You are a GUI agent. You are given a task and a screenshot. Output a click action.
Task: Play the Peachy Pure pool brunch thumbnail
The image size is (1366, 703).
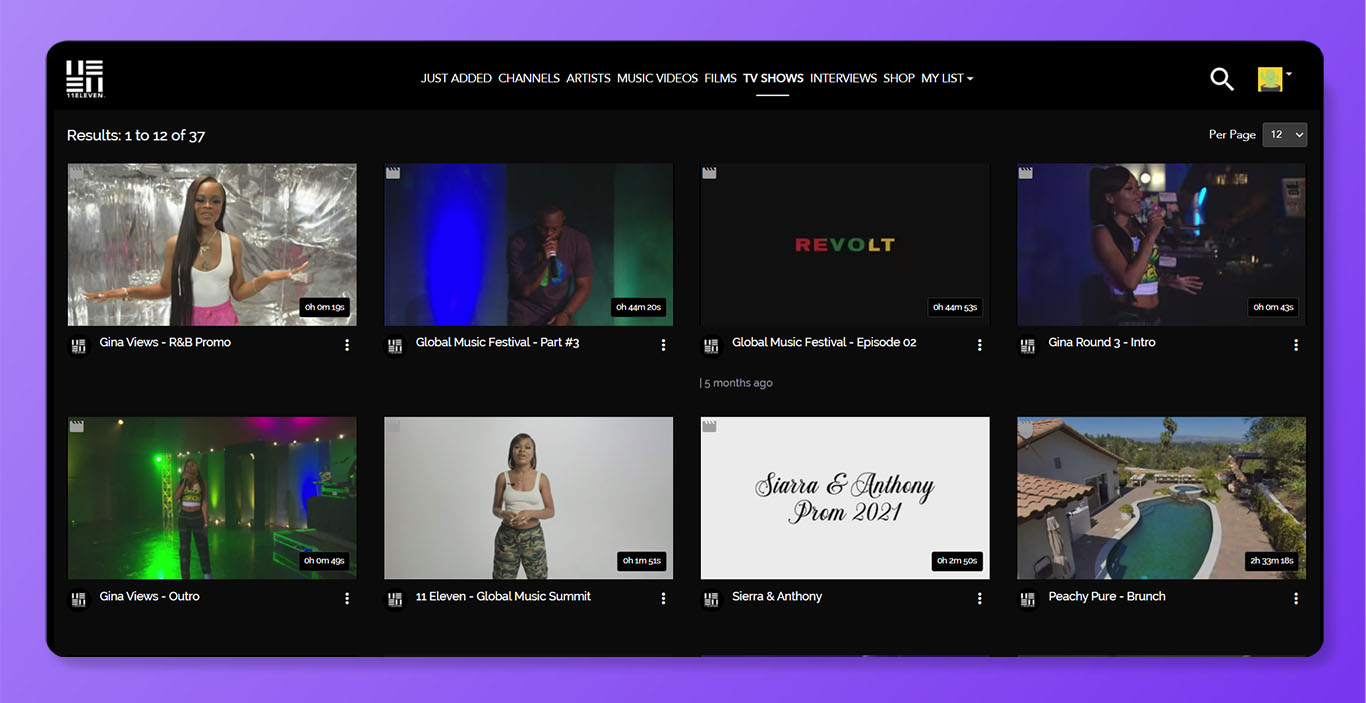tap(1162, 498)
